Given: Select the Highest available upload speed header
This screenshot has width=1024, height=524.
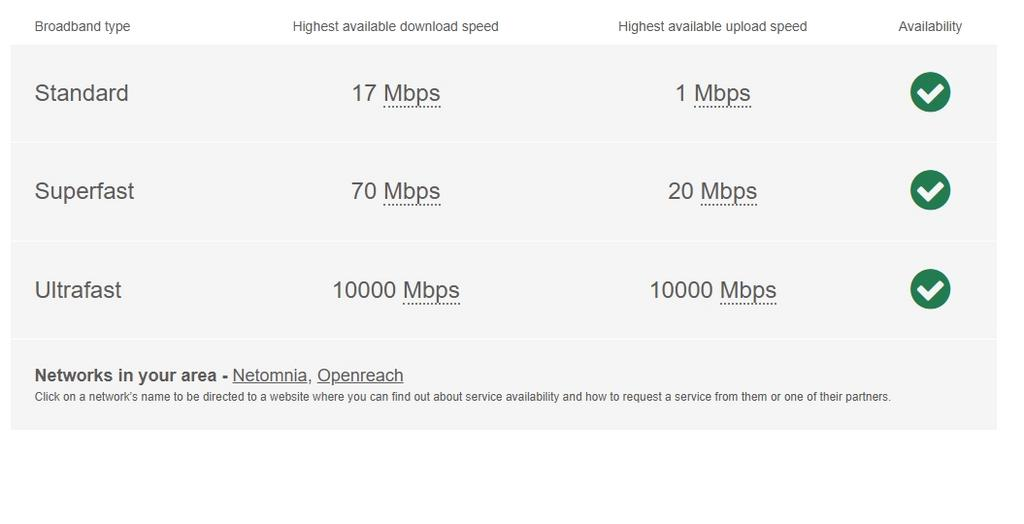Looking at the screenshot, I should coord(712,27).
